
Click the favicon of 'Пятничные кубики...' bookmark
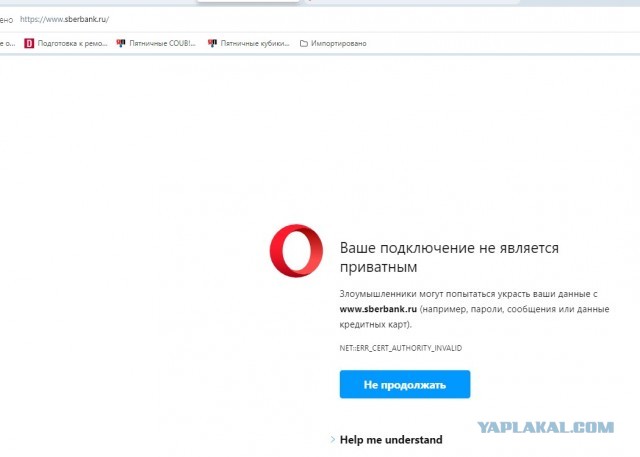tap(212, 43)
